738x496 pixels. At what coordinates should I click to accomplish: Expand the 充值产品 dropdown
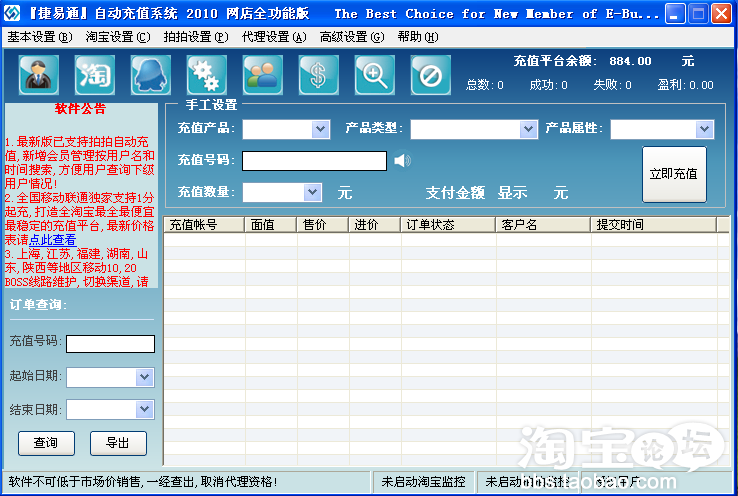coord(320,129)
